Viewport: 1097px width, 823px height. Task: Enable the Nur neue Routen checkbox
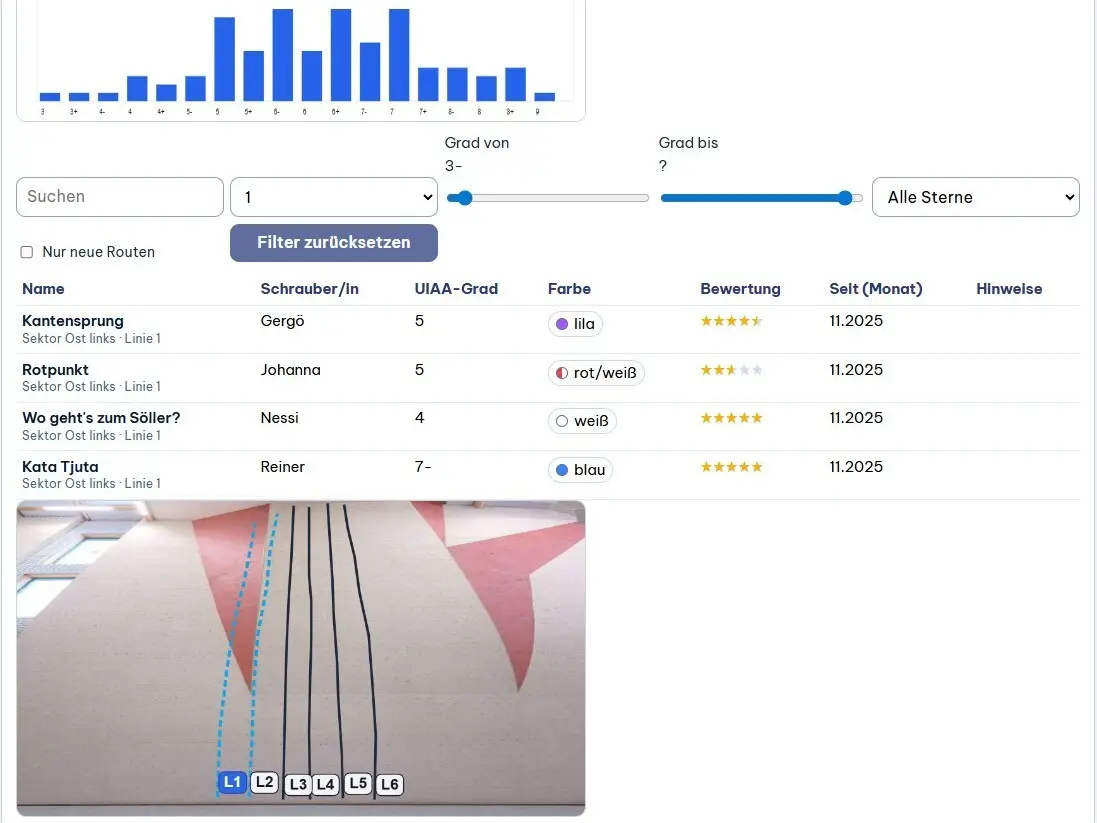click(27, 252)
